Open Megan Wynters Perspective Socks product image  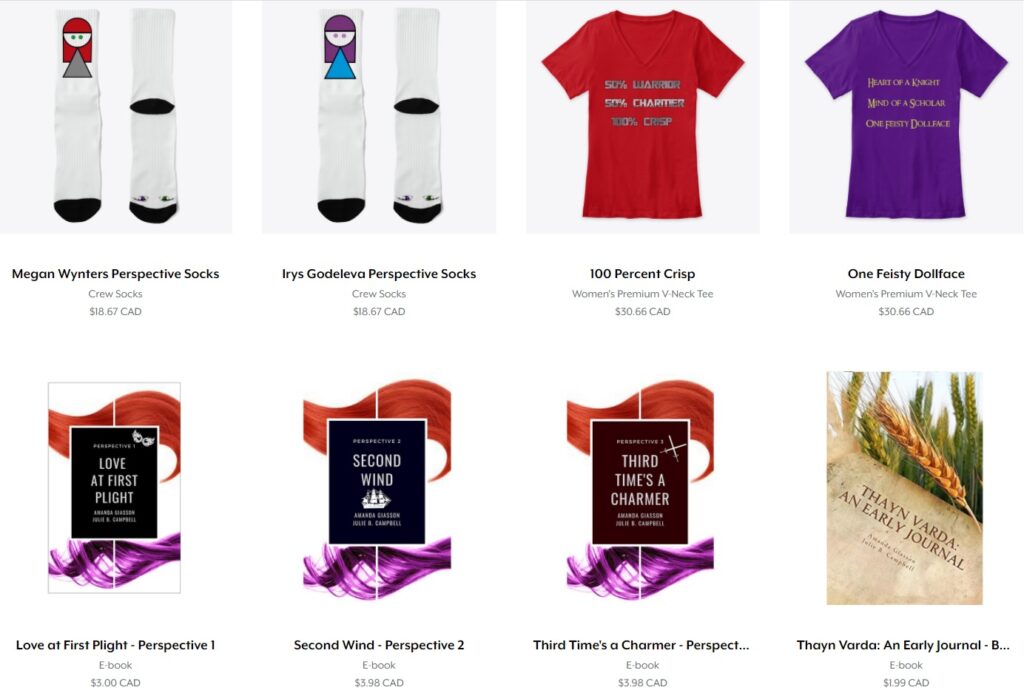[116, 116]
